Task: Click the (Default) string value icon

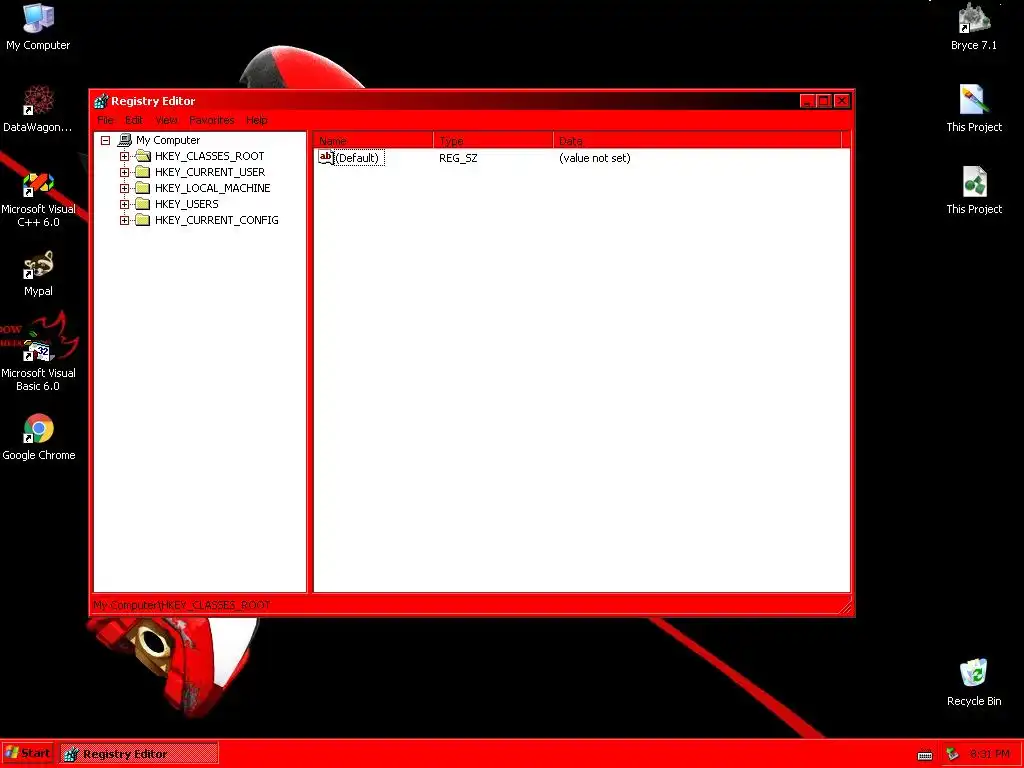Action: point(325,157)
